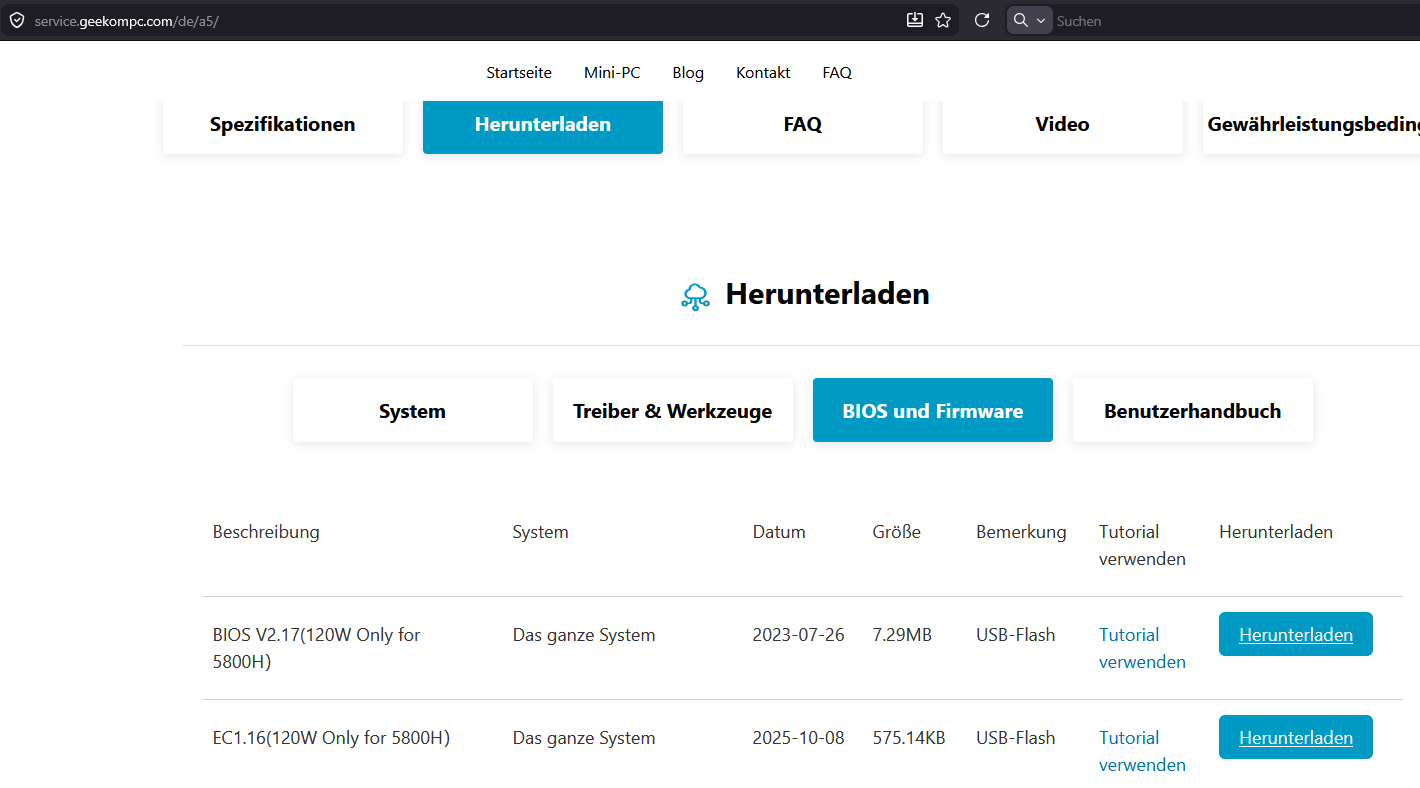Open the Gewährleistungsbedingungen tab
This screenshot has width=1420, height=788.
[x=1312, y=126]
